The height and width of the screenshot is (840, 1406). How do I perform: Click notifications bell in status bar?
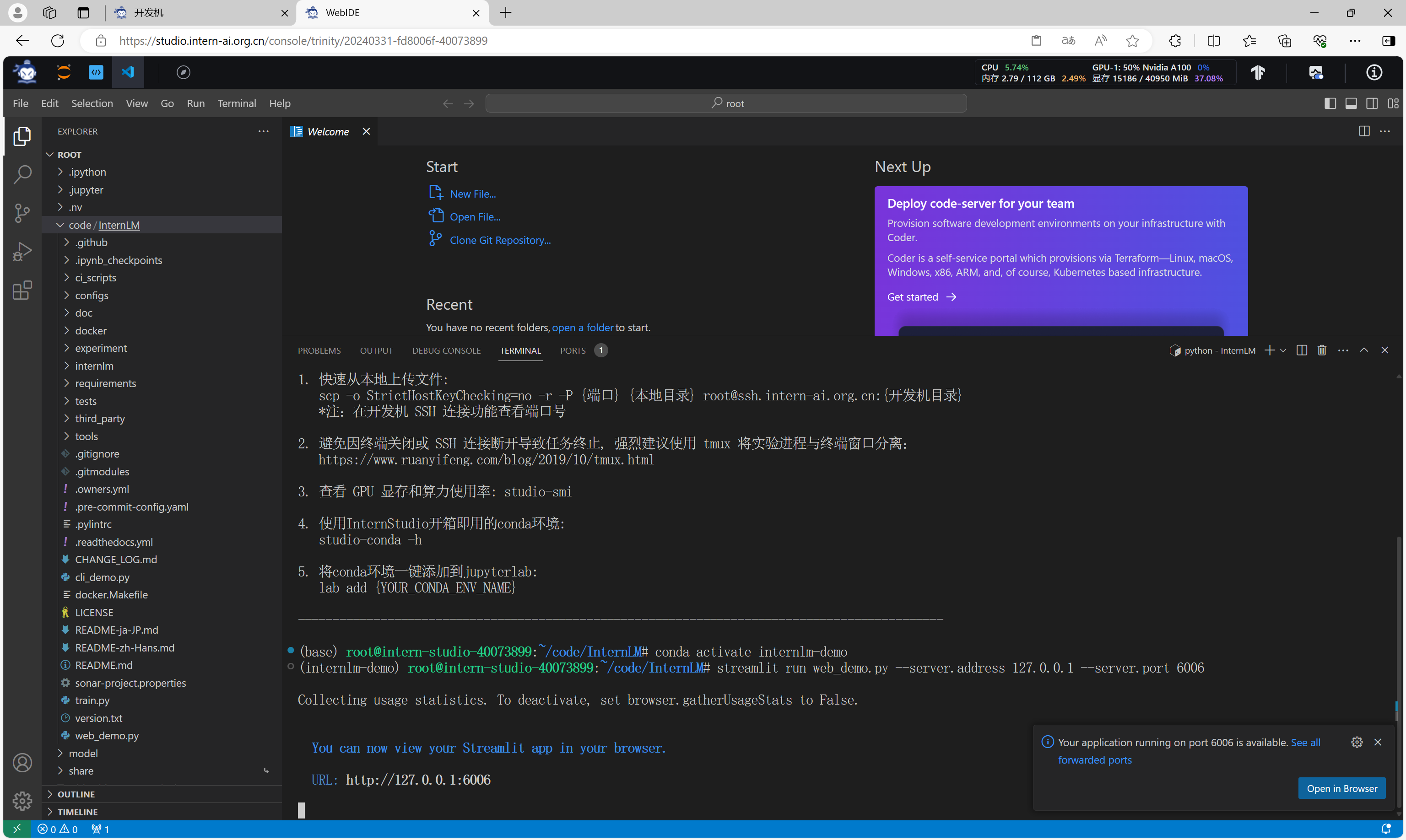click(1385, 829)
